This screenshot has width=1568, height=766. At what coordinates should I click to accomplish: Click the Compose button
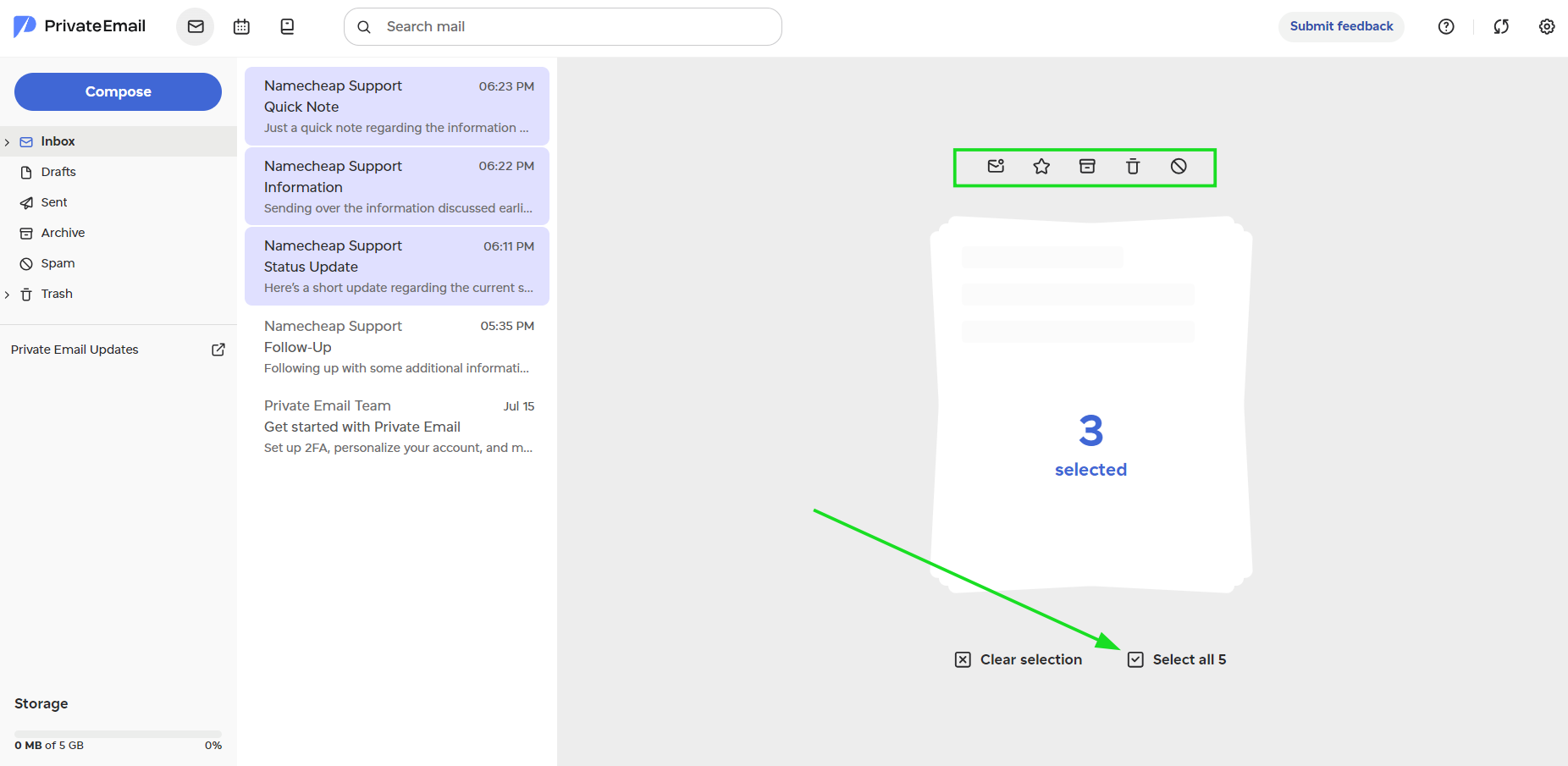118,91
